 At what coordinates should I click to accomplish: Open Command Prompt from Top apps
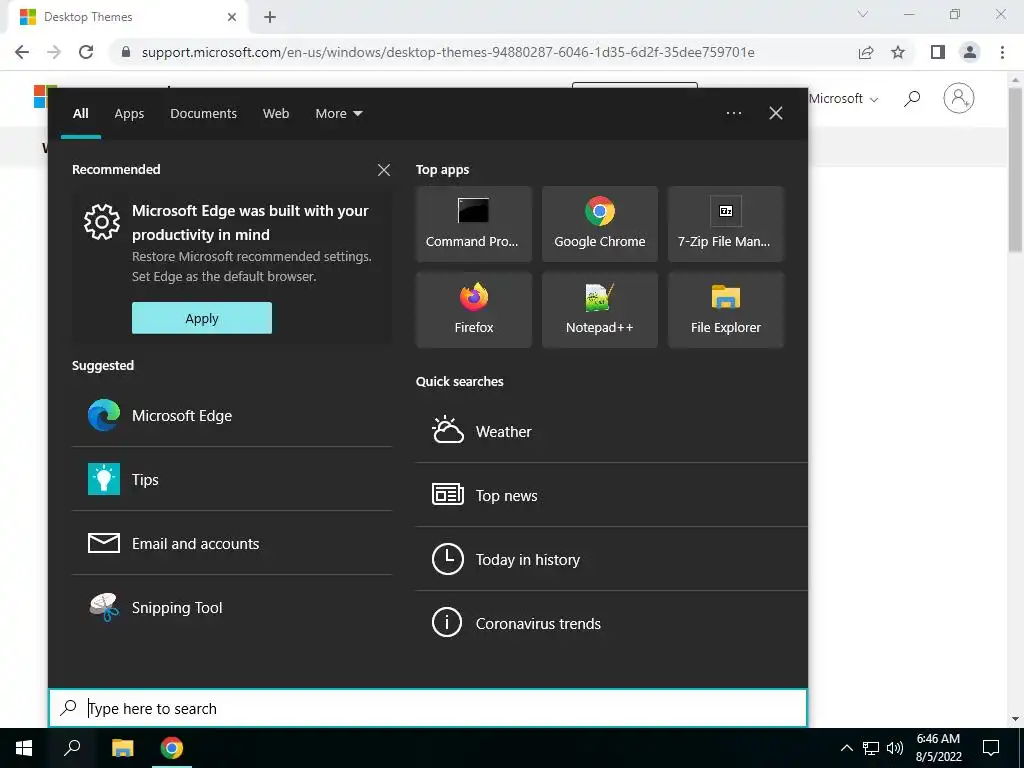pyautogui.click(x=473, y=224)
